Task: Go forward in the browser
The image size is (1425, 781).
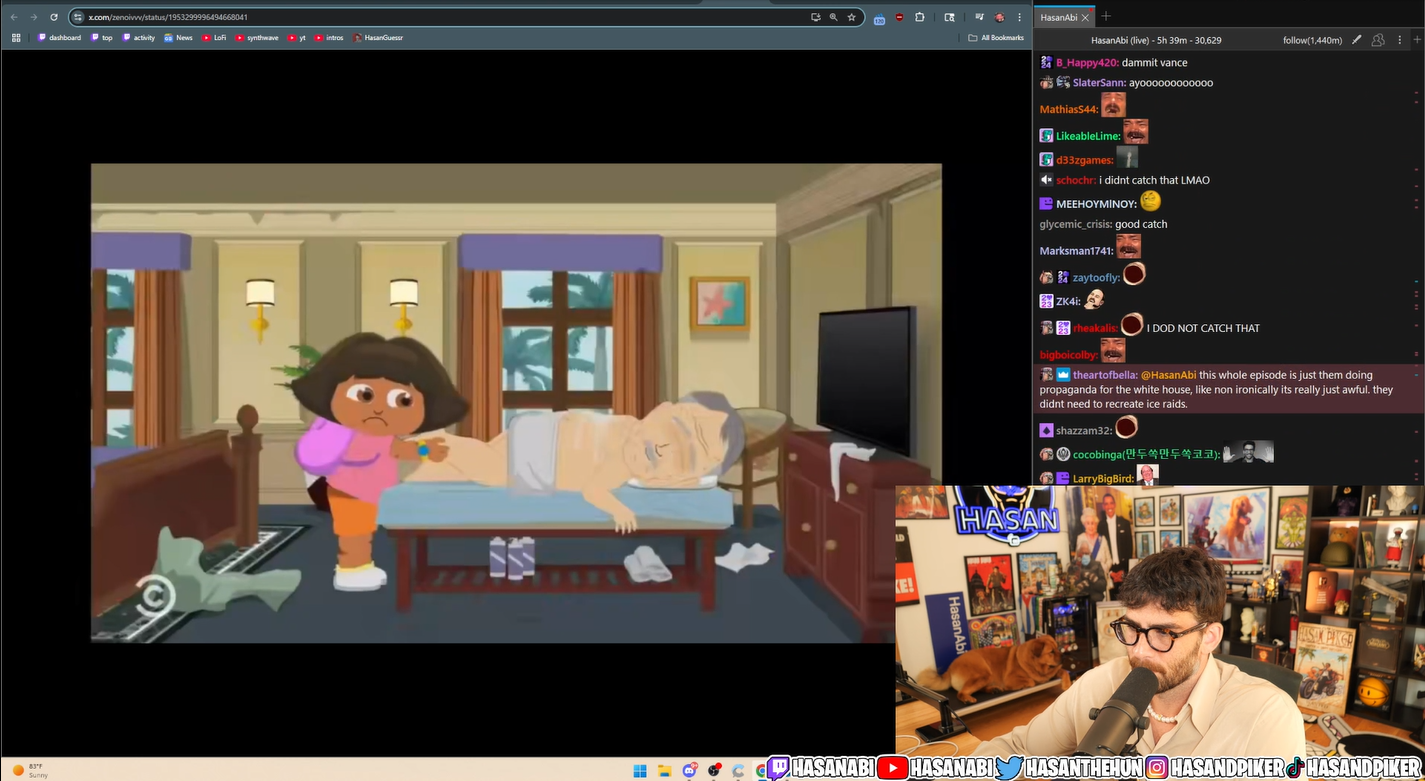Action: [x=33, y=17]
